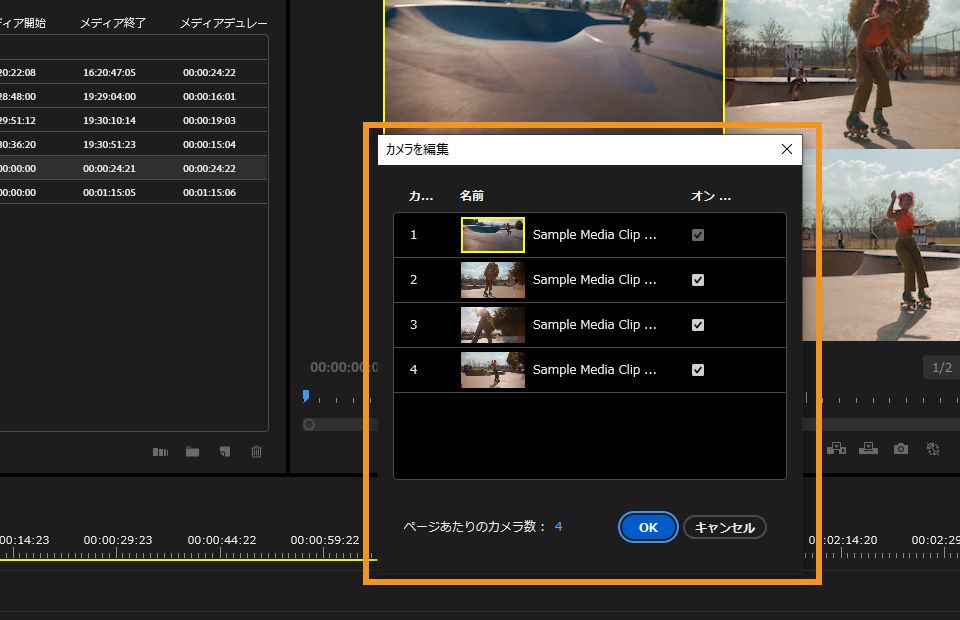Disable camera 3 using its checkbox
Image resolution: width=960 pixels, height=620 pixels.
[698, 325]
